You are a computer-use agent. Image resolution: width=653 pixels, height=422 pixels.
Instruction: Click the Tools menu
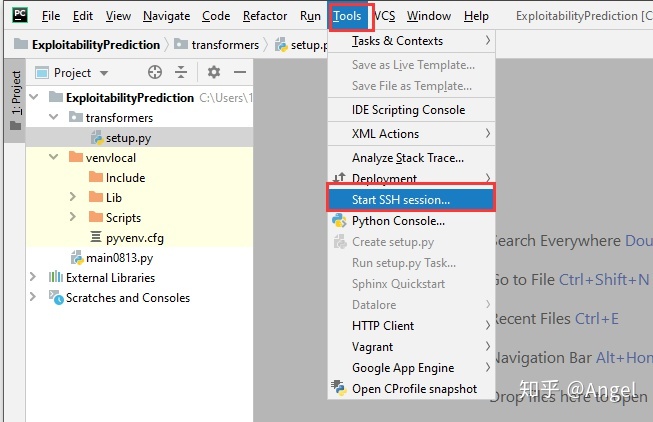(x=347, y=16)
